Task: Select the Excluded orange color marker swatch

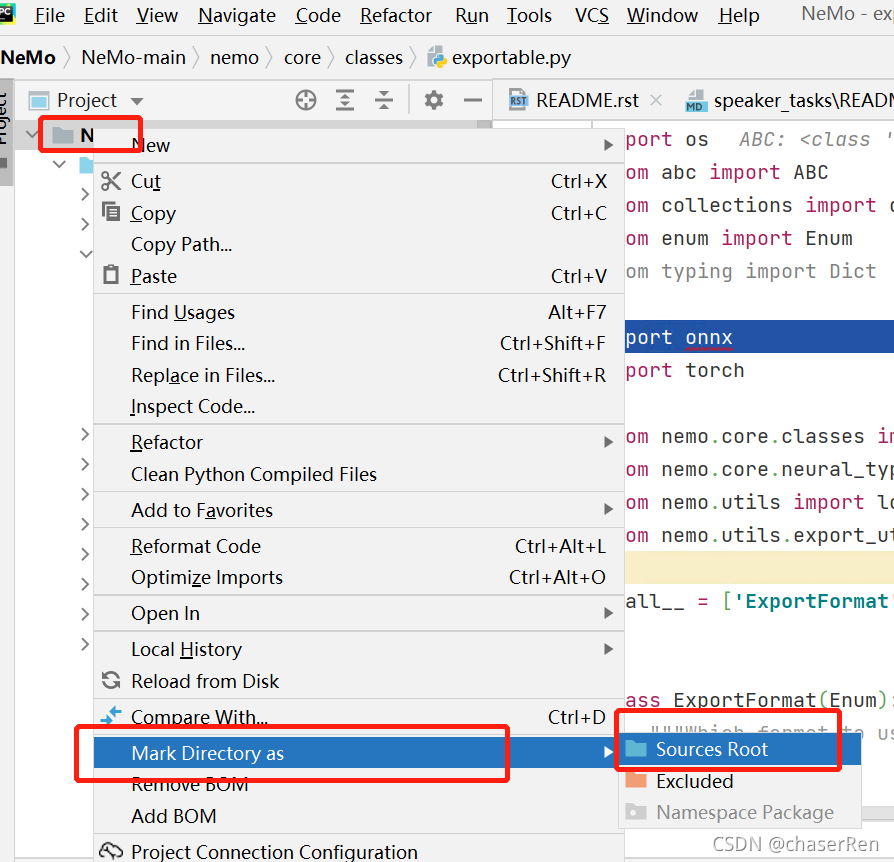Action: (637, 781)
